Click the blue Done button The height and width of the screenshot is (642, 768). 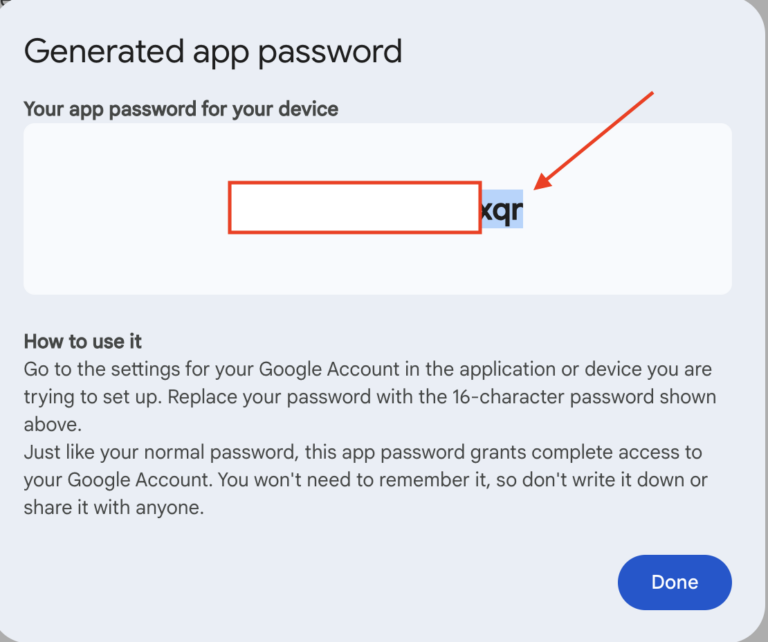(674, 582)
